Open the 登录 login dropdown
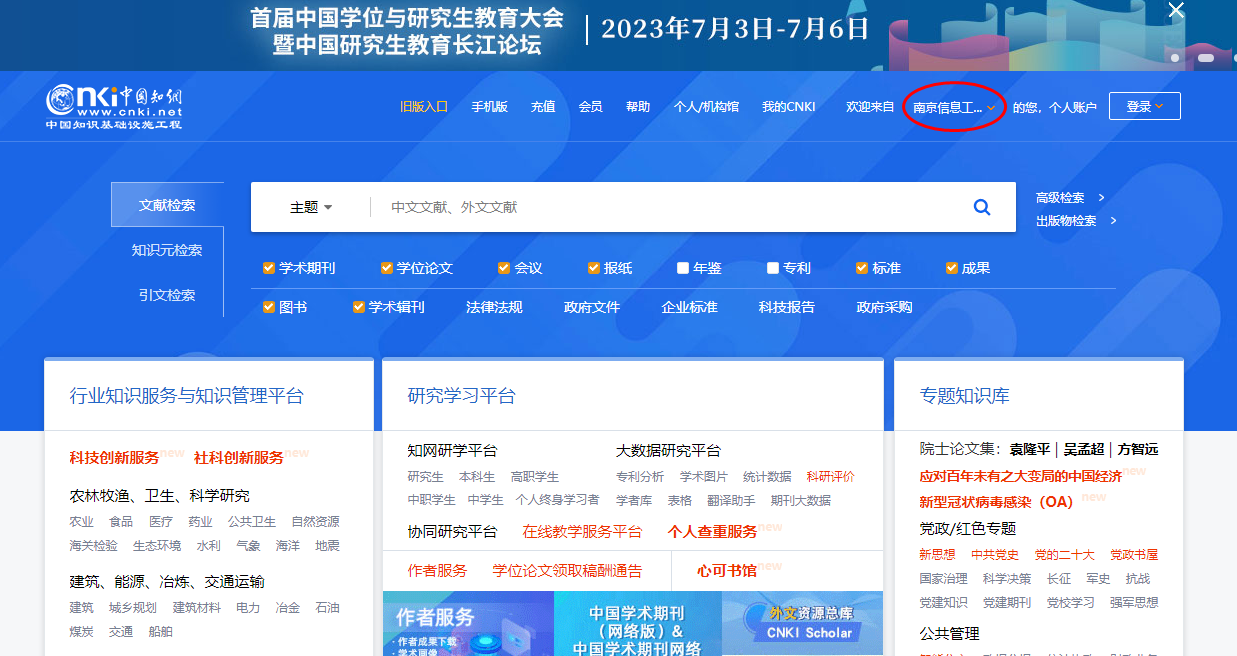 pyautogui.click(x=1145, y=106)
